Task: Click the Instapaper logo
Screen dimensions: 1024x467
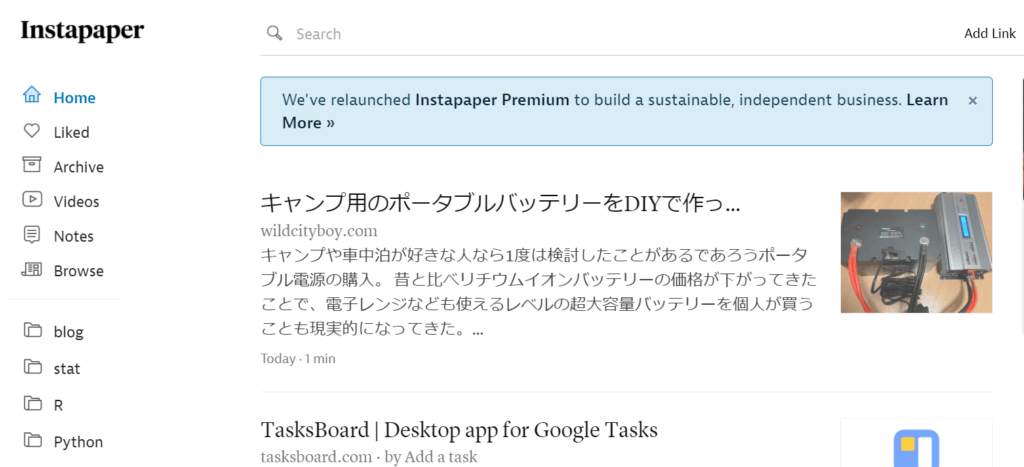Action: coord(82,31)
